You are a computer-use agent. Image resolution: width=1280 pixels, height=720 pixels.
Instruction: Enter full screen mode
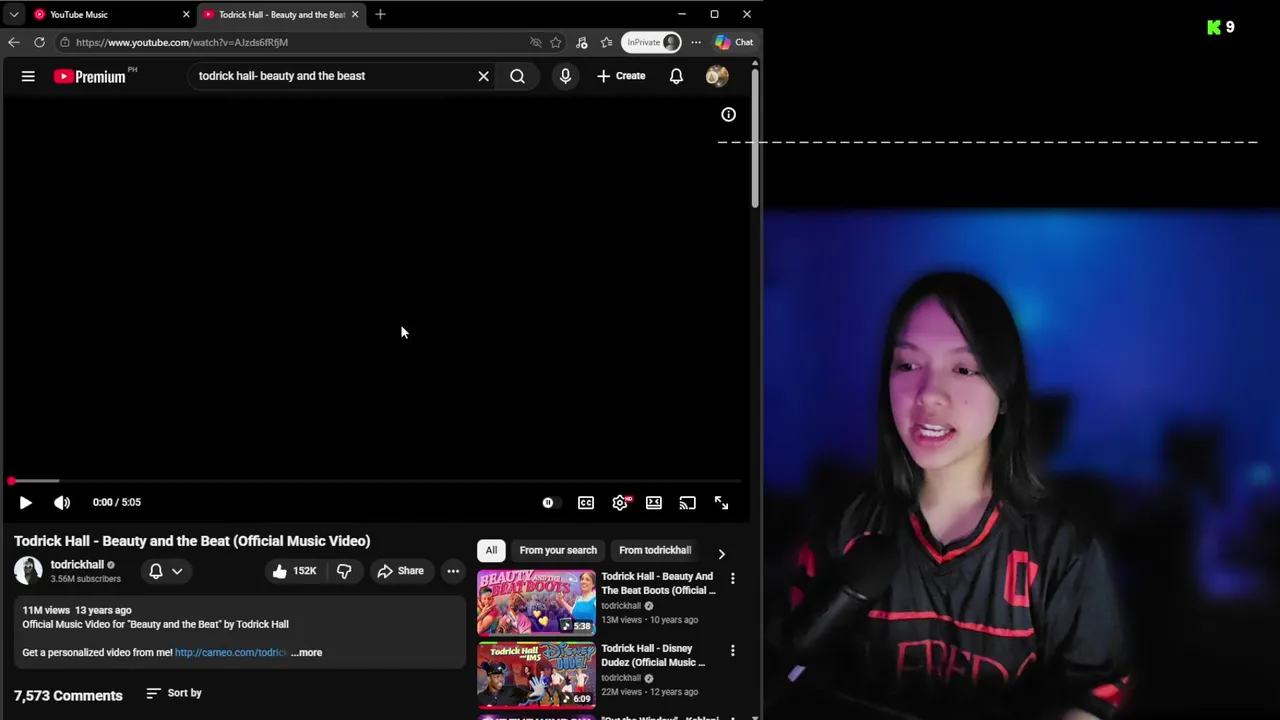tap(721, 503)
